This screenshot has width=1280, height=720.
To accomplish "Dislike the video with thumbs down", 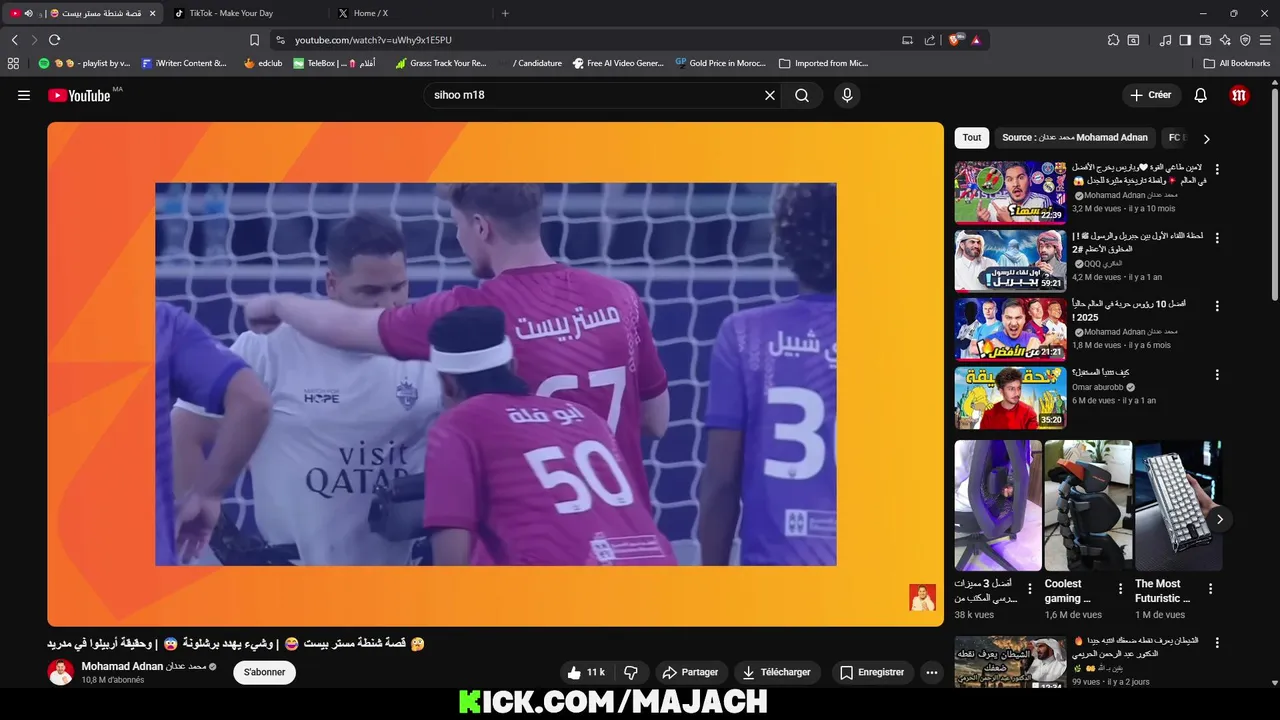I will point(631,673).
